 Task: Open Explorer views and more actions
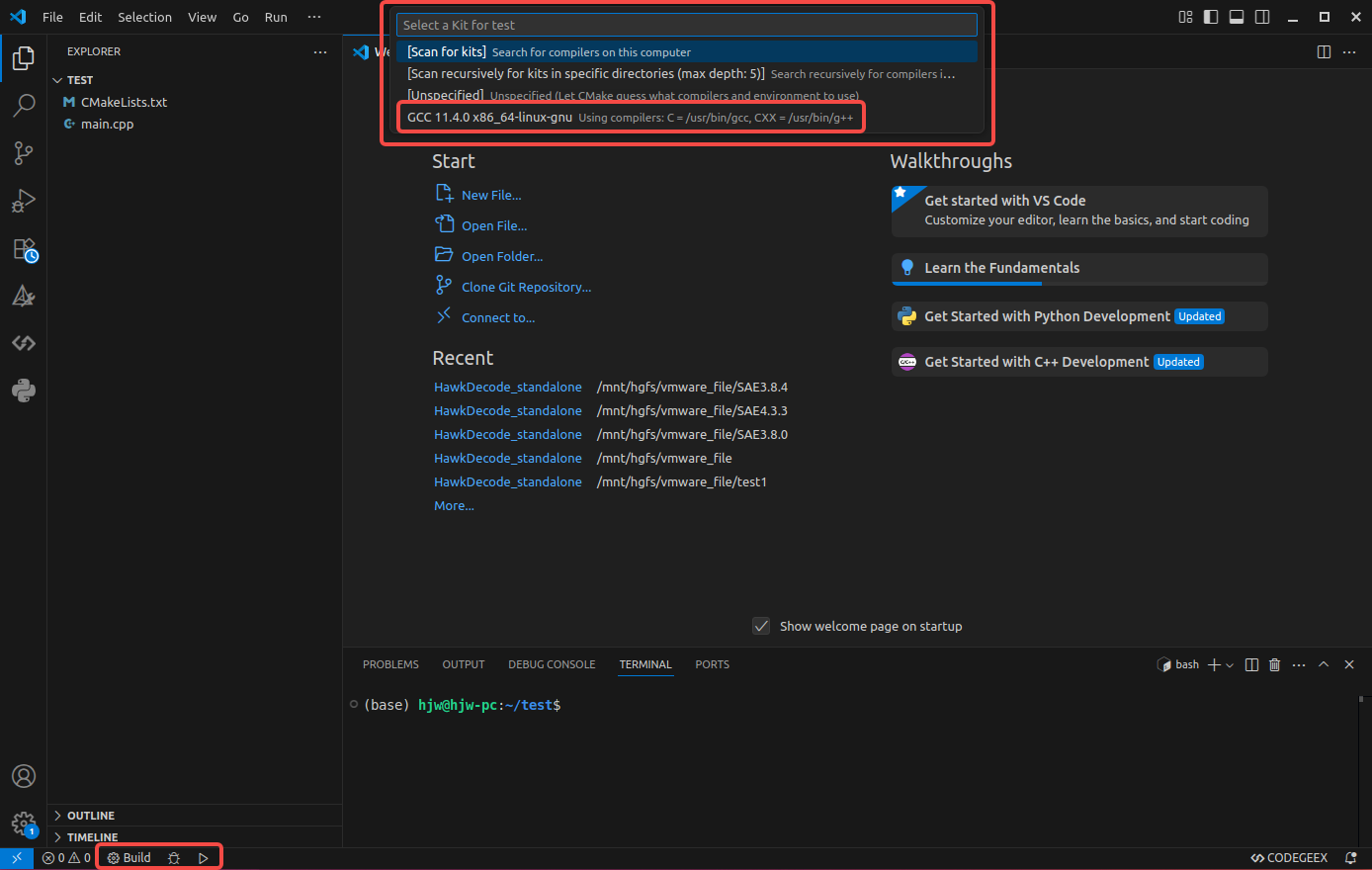point(319,51)
